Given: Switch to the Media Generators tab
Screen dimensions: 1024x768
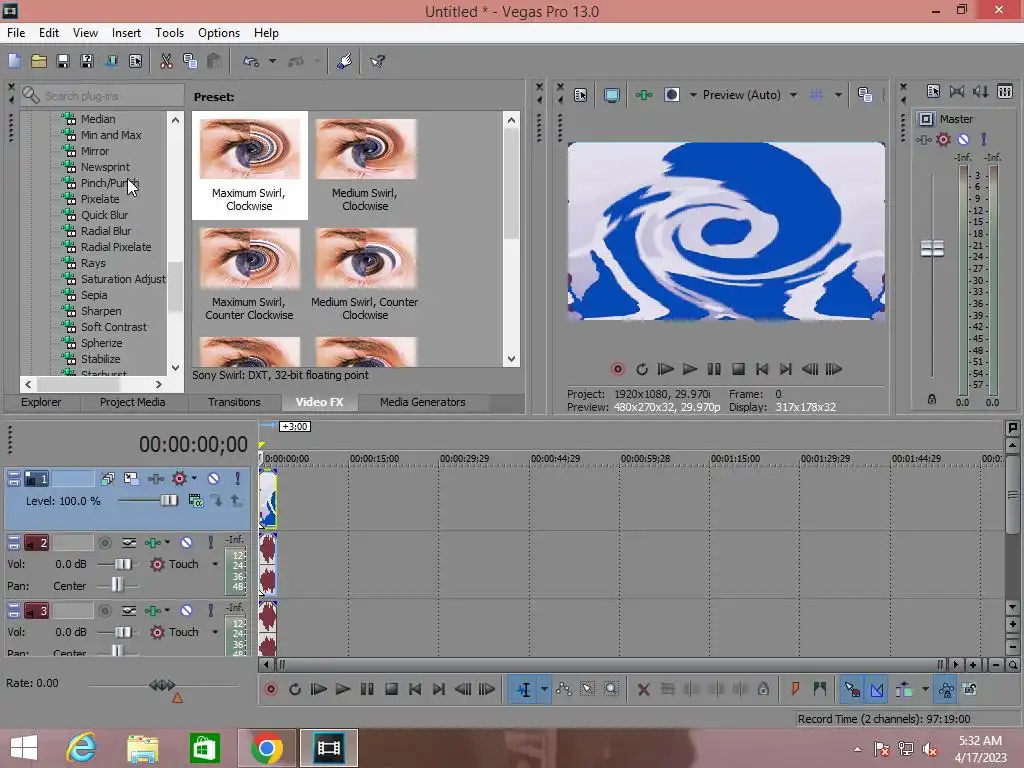Looking at the screenshot, I should pyautogui.click(x=423, y=402).
